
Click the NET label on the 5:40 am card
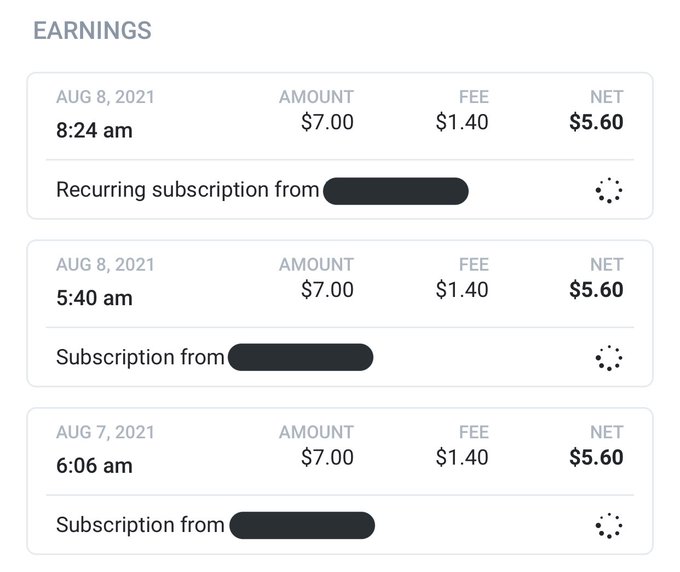click(x=607, y=265)
